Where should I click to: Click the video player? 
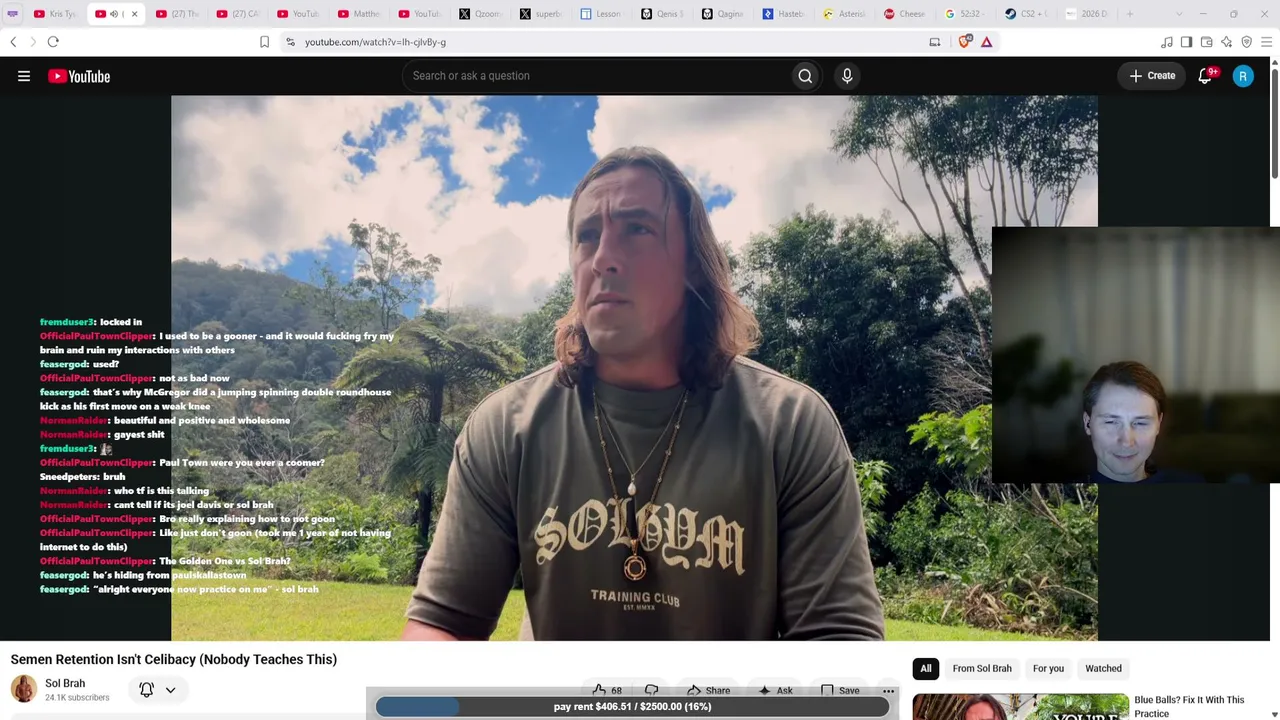[x=634, y=368]
